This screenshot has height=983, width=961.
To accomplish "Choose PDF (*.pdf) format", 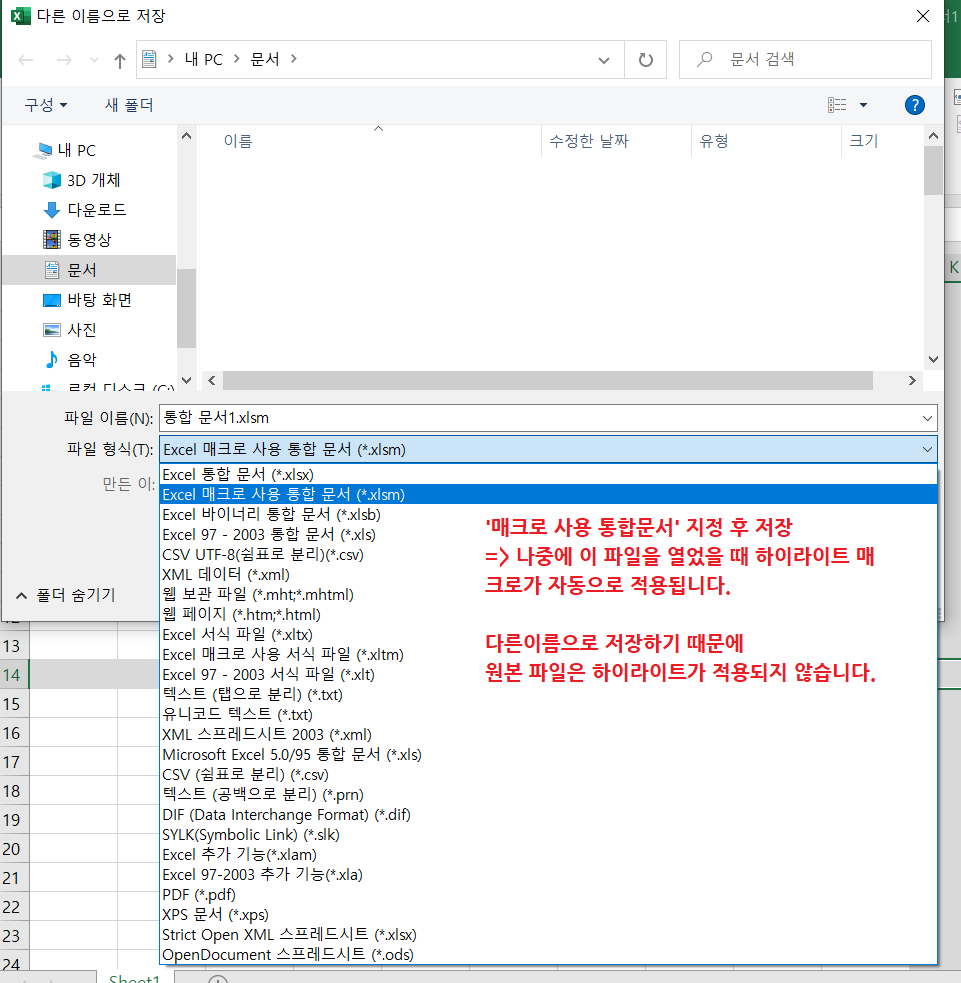I will pos(549,895).
